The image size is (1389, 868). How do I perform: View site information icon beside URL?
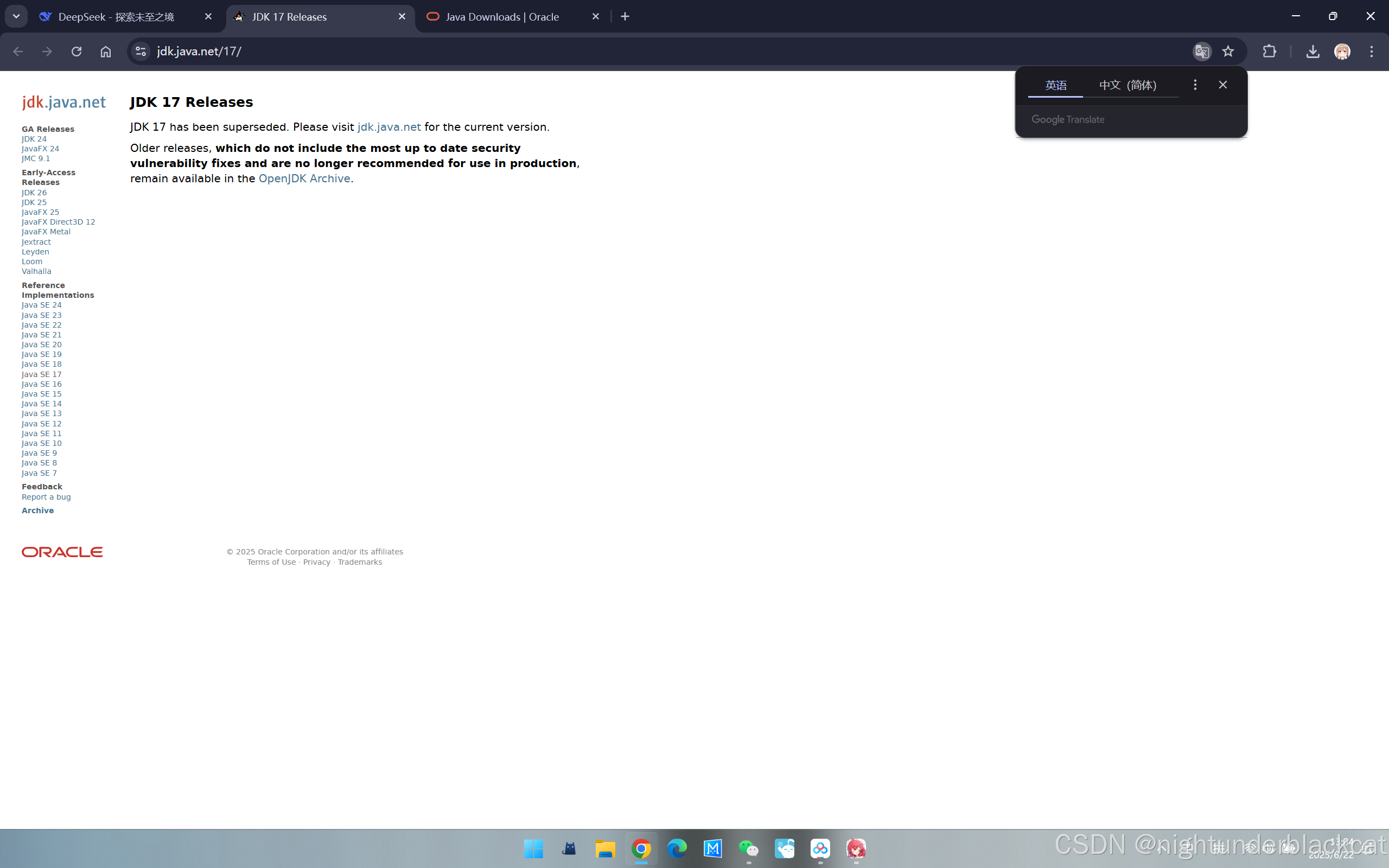[x=141, y=52]
